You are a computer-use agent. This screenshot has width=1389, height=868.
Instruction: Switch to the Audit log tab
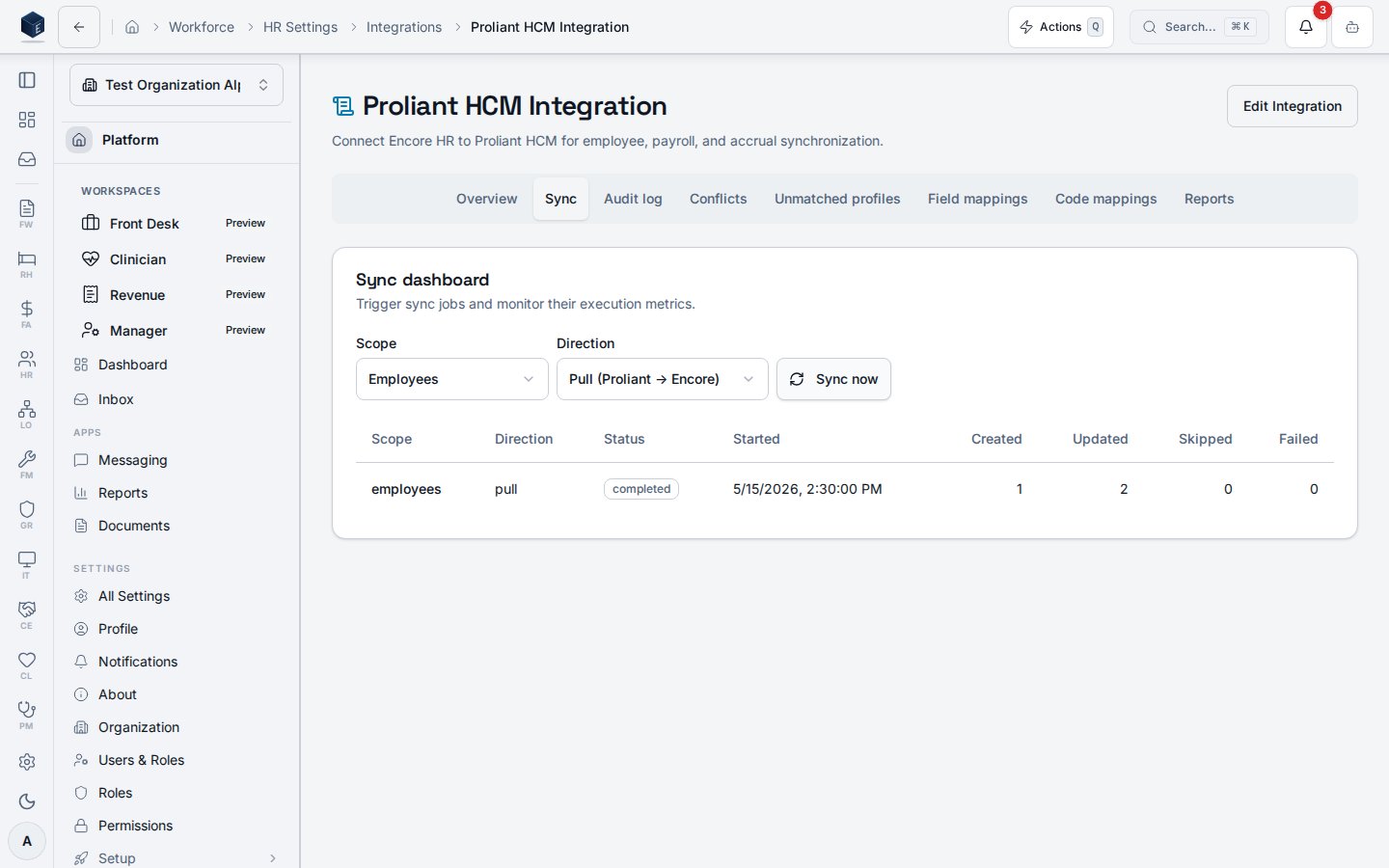point(633,199)
